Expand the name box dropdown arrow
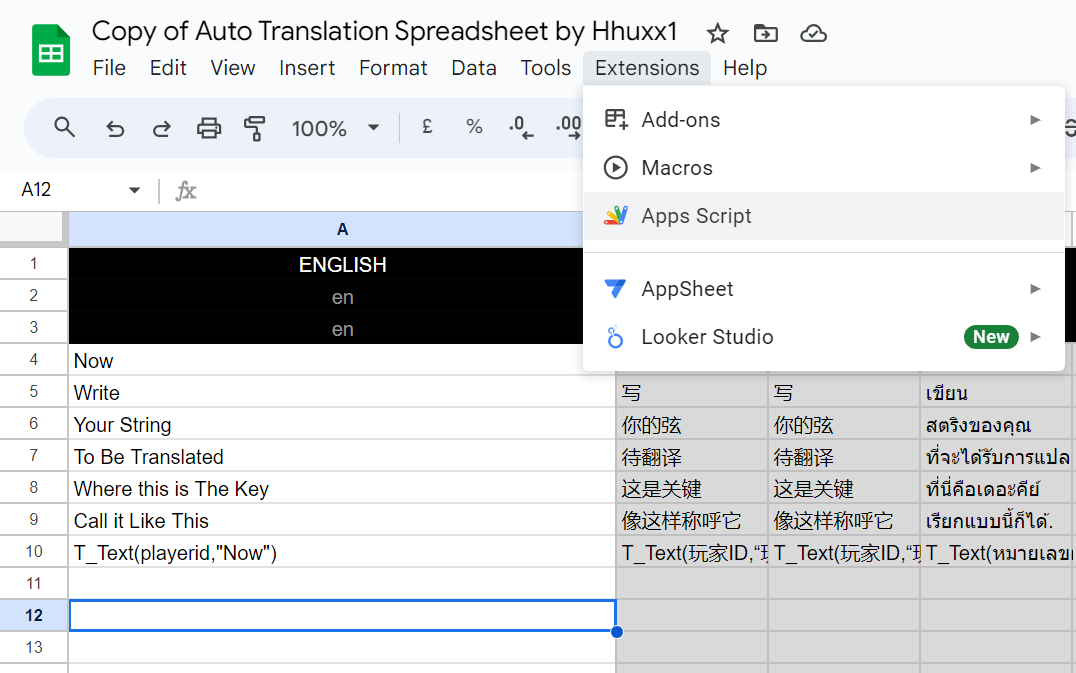The height and width of the screenshot is (673, 1076). [134, 190]
